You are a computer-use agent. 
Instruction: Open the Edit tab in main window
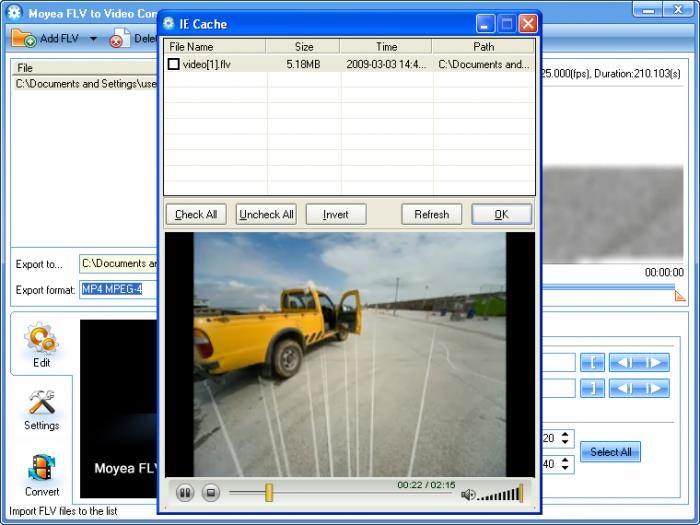tap(41, 344)
